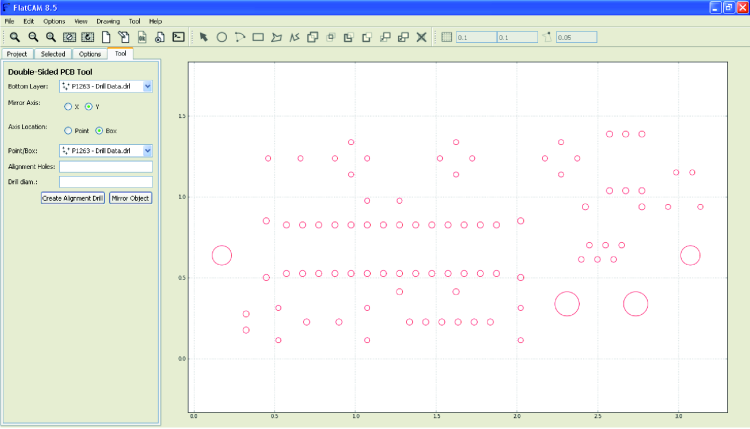Click the Alignment Holes: label
This screenshot has width=750, height=429.
[x=32, y=166]
